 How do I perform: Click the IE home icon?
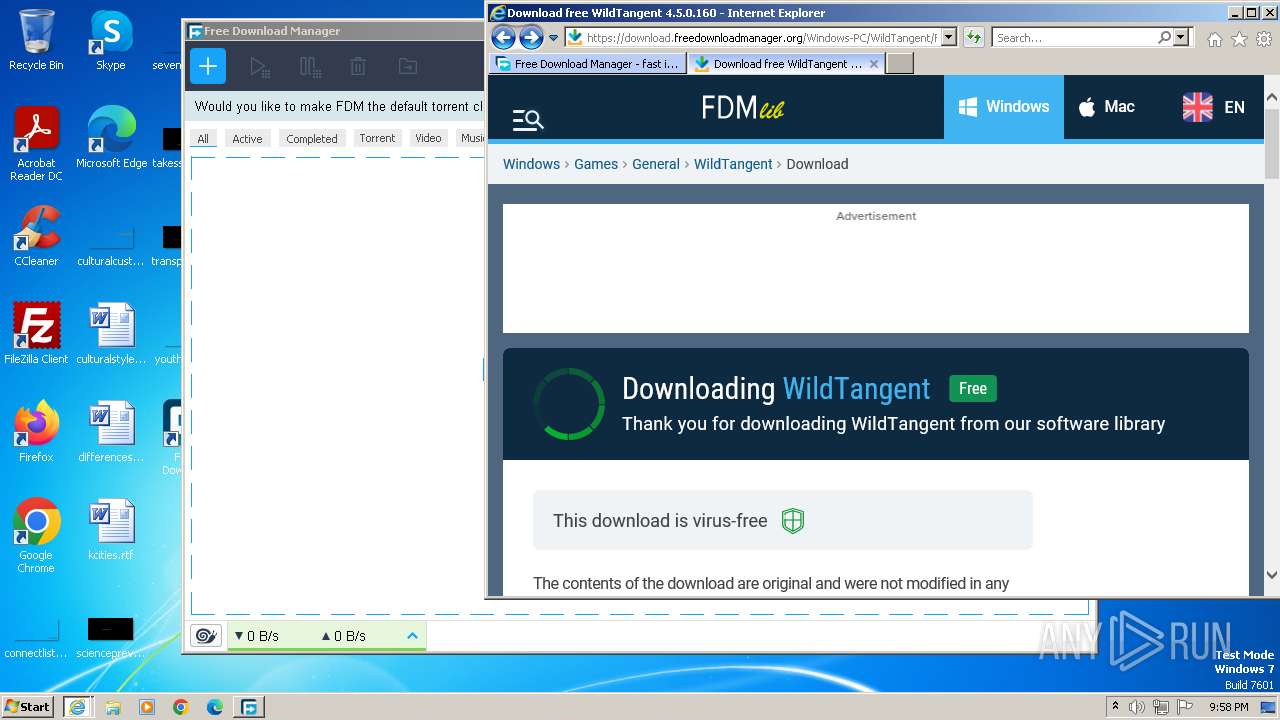(1214, 39)
